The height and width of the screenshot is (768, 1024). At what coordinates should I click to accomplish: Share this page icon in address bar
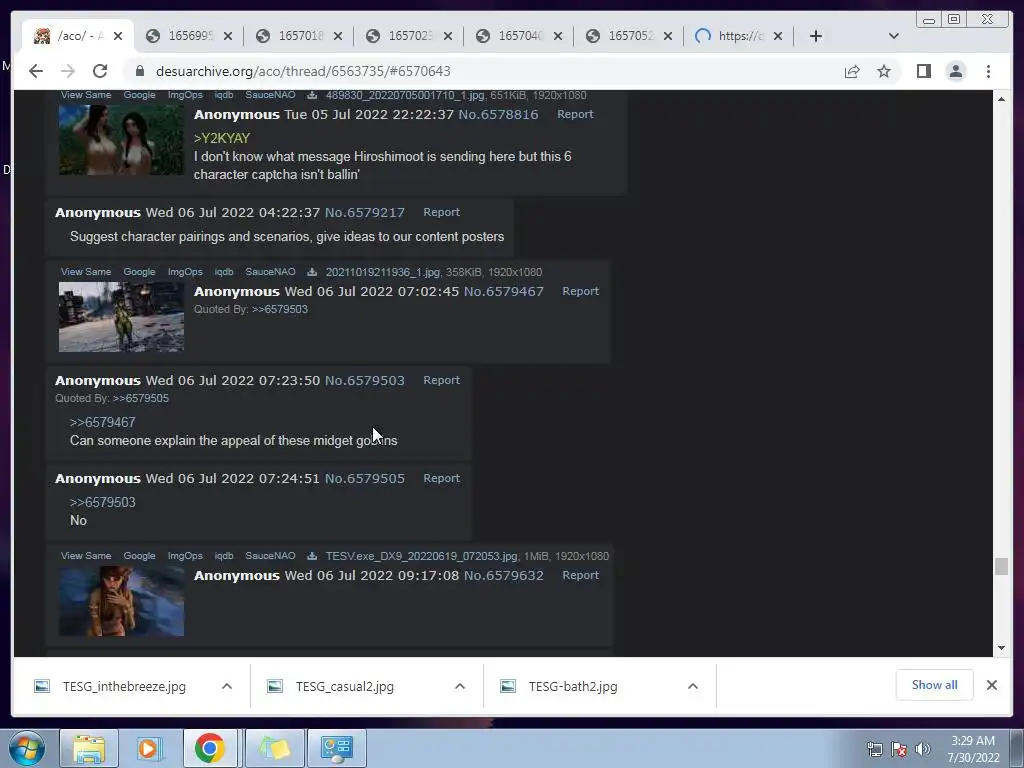[x=852, y=71]
